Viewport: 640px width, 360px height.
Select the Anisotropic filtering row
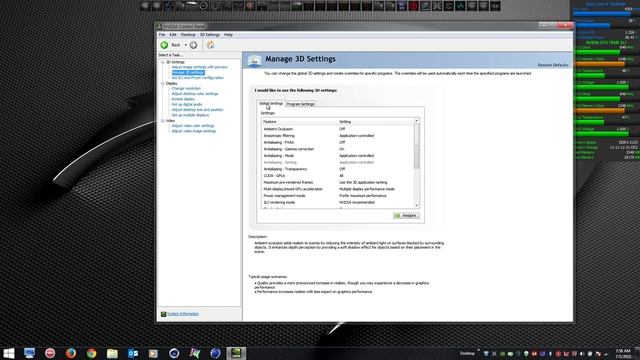[338, 136]
